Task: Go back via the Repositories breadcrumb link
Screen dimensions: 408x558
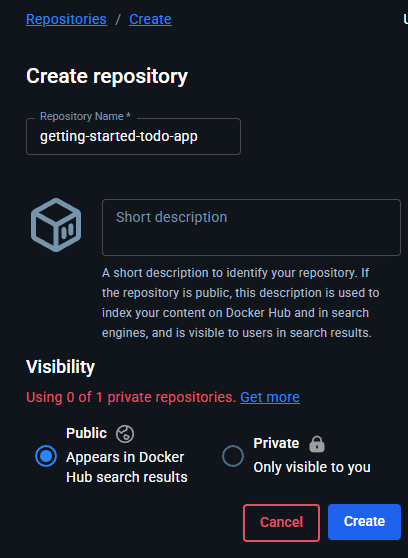Action: click(66, 19)
